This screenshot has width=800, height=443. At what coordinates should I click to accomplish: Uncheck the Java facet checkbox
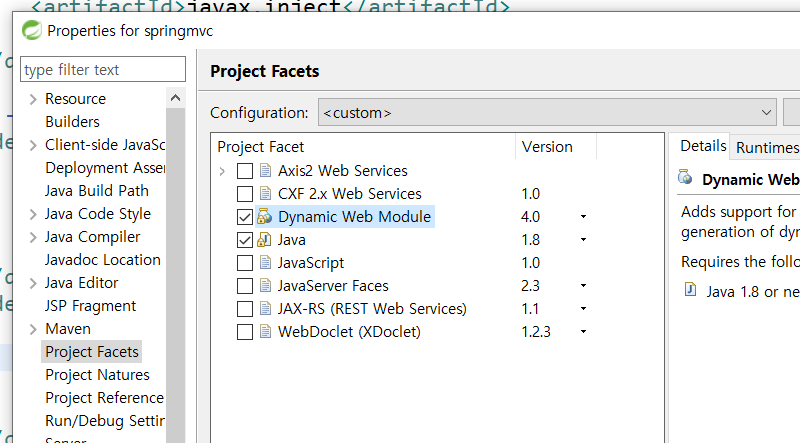click(x=245, y=240)
